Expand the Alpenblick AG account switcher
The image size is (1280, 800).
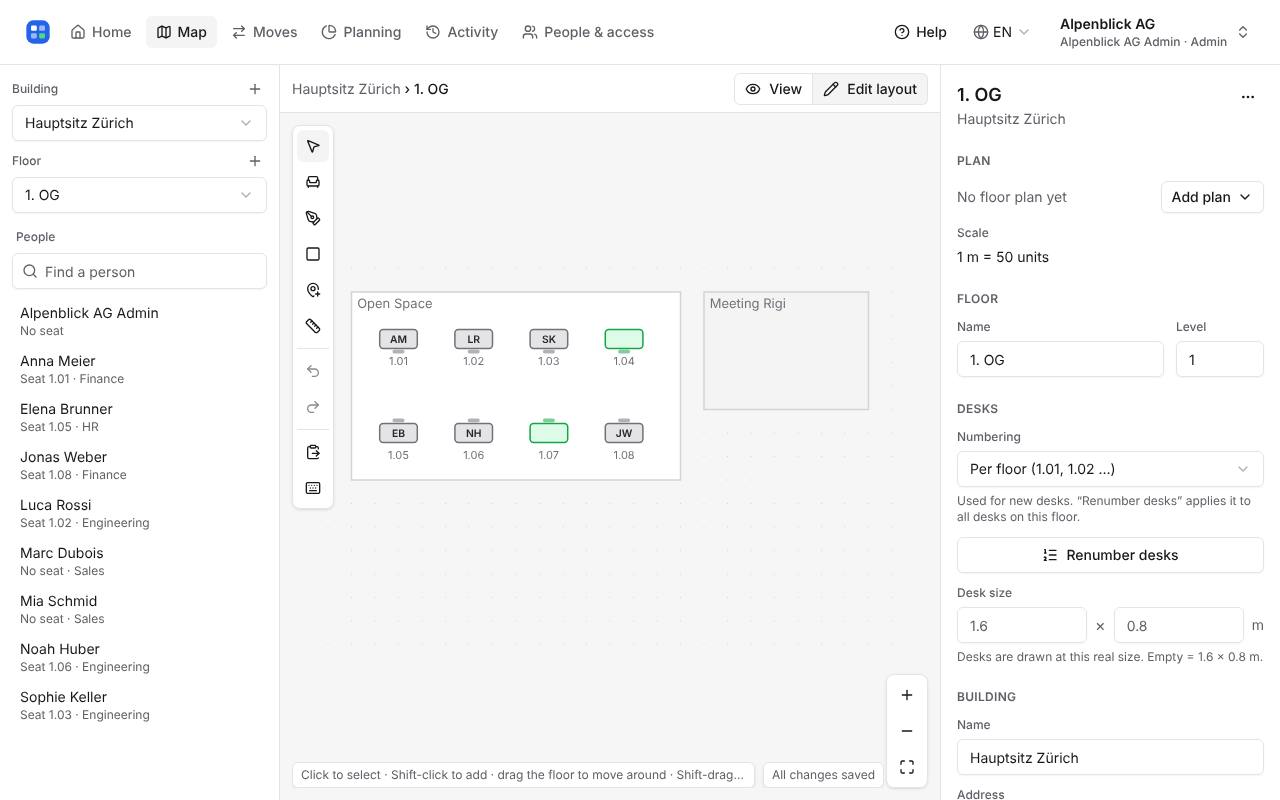[1155, 32]
